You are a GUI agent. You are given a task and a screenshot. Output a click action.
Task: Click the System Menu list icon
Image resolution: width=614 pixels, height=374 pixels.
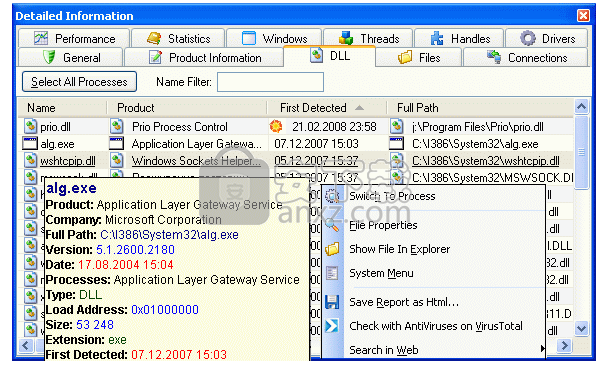pyautogui.click(x=332, y=273)
